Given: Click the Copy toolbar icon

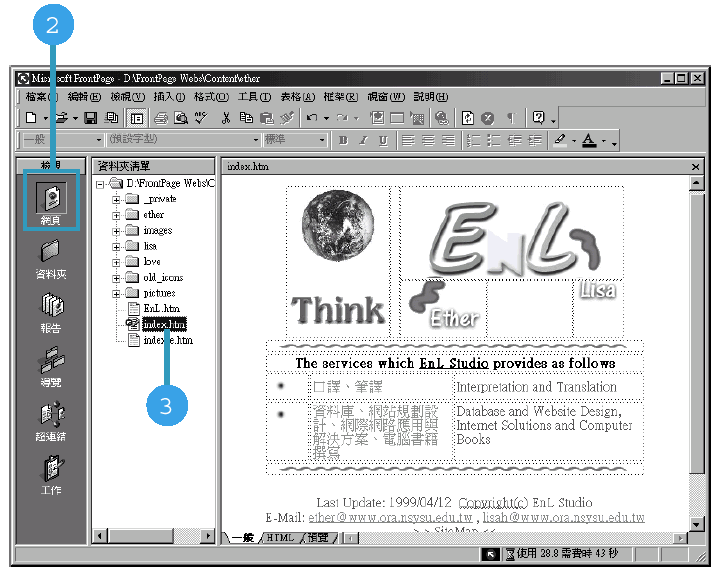Looking at the screenshot, I should [x=246, y=118].
